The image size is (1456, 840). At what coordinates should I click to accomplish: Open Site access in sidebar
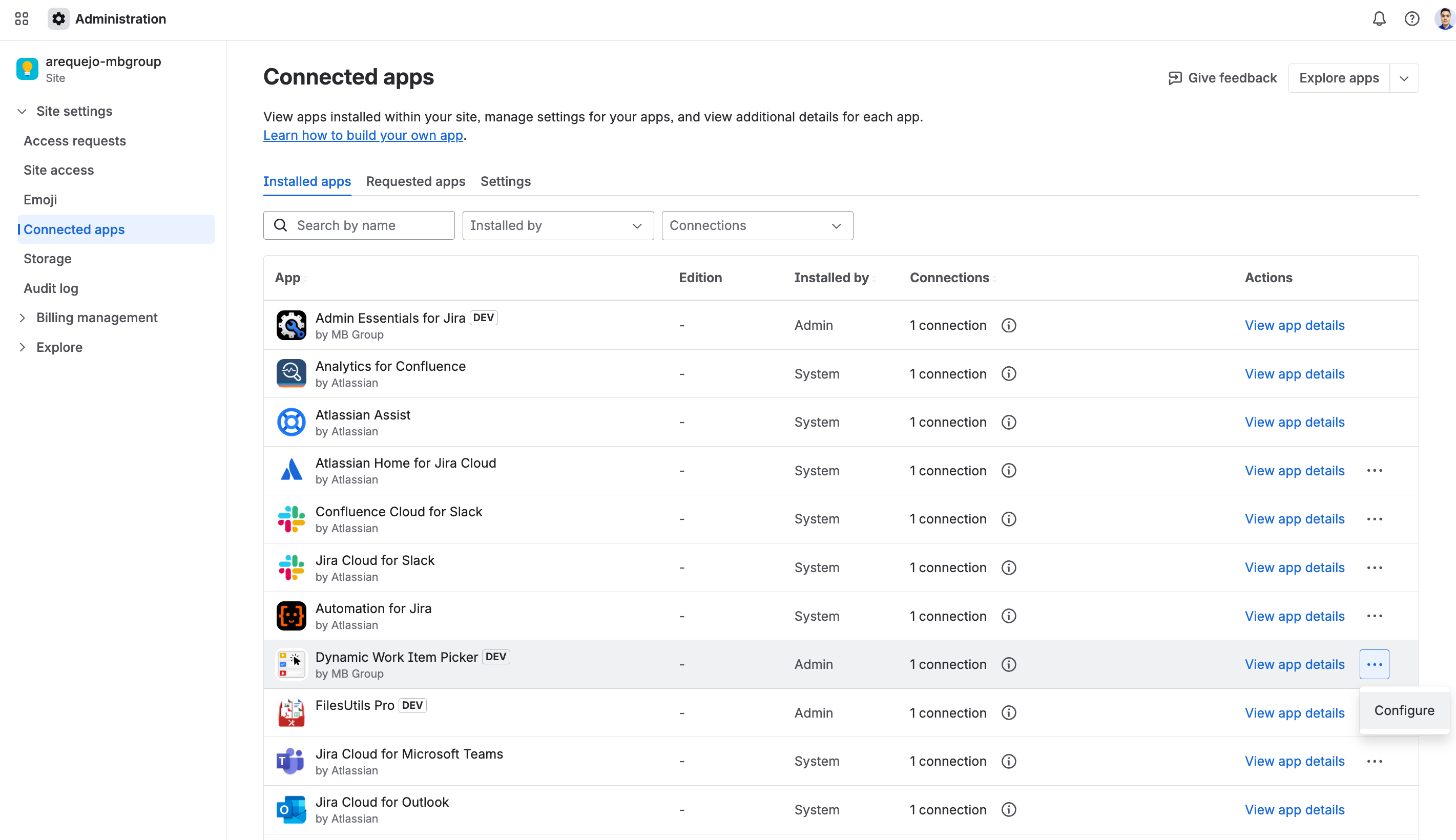pyautogui.click(x=59, y=171)
